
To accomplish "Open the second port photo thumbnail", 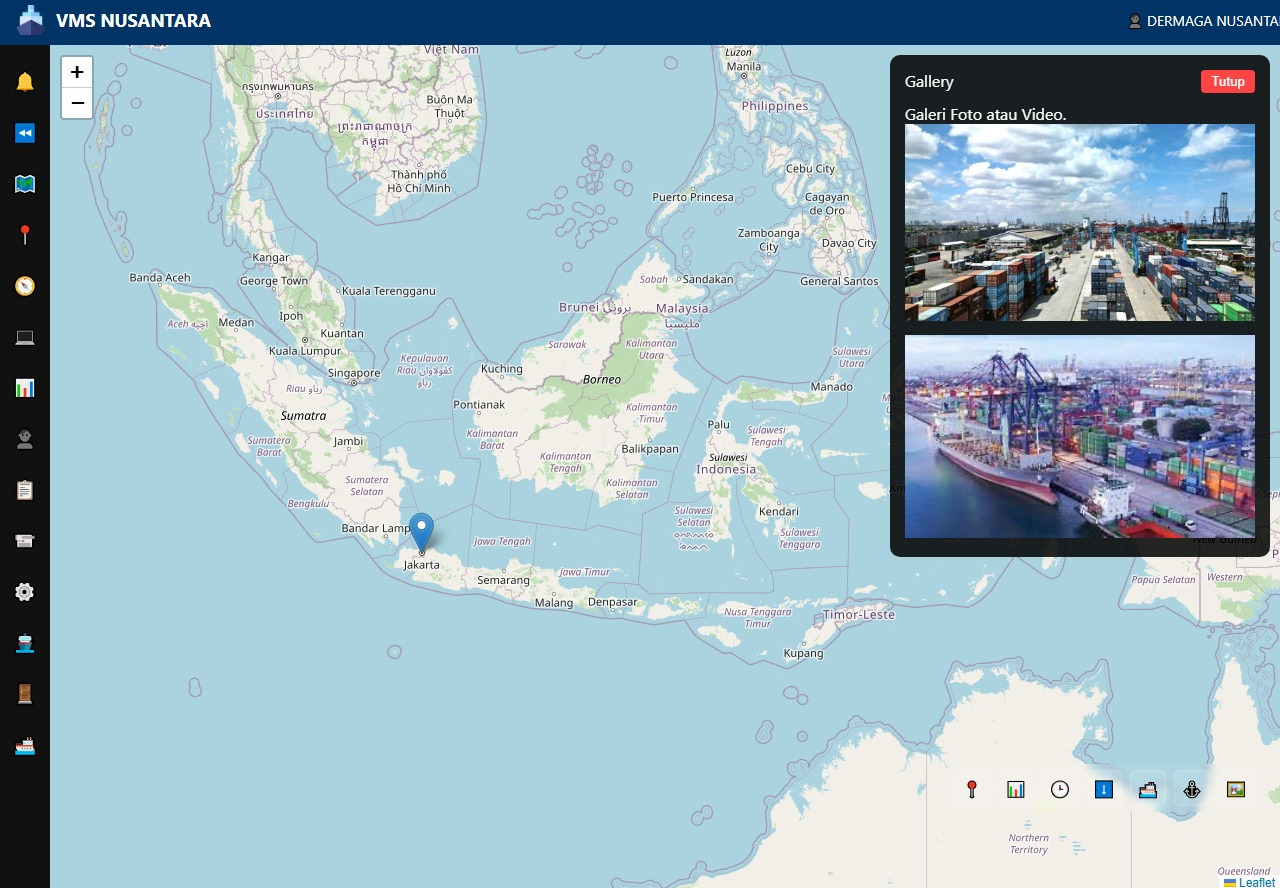I will [x=1080, y=435].
